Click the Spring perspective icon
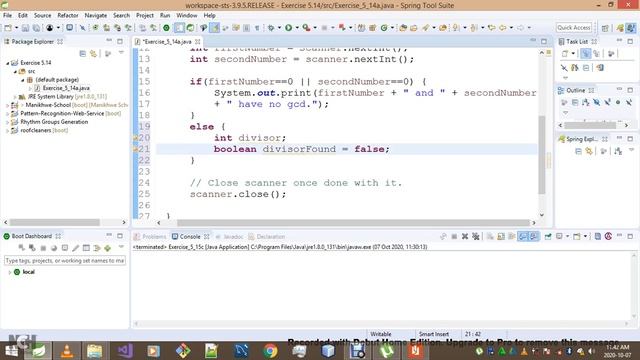The width and height of the screenshot is (640, 360). (x=620, y=28)
